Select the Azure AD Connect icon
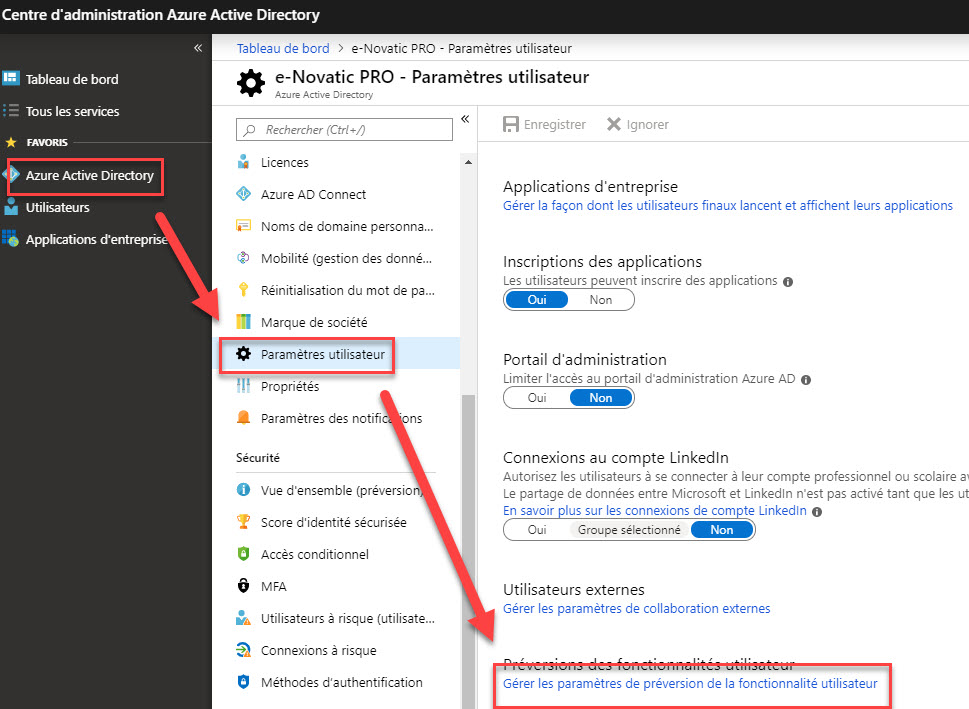The width and height of the screenshot is (969, 709). pyautogui.click(x=243, y=194)
